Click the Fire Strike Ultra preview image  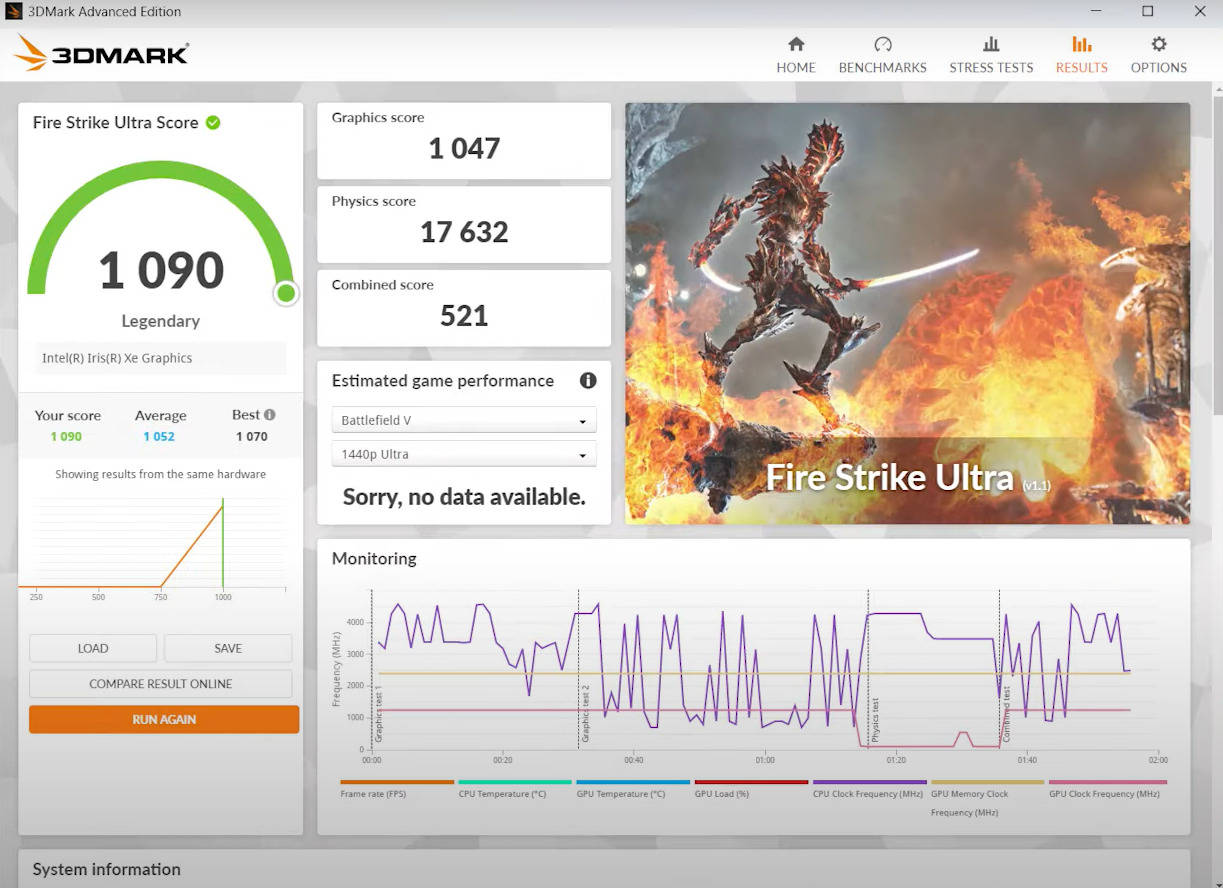(x=908, y=313)
